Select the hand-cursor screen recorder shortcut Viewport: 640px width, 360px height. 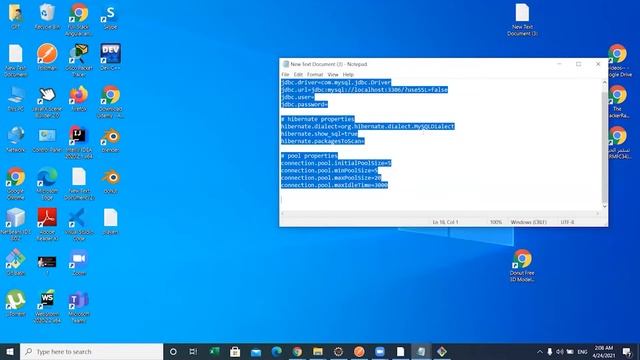(47, 101)
